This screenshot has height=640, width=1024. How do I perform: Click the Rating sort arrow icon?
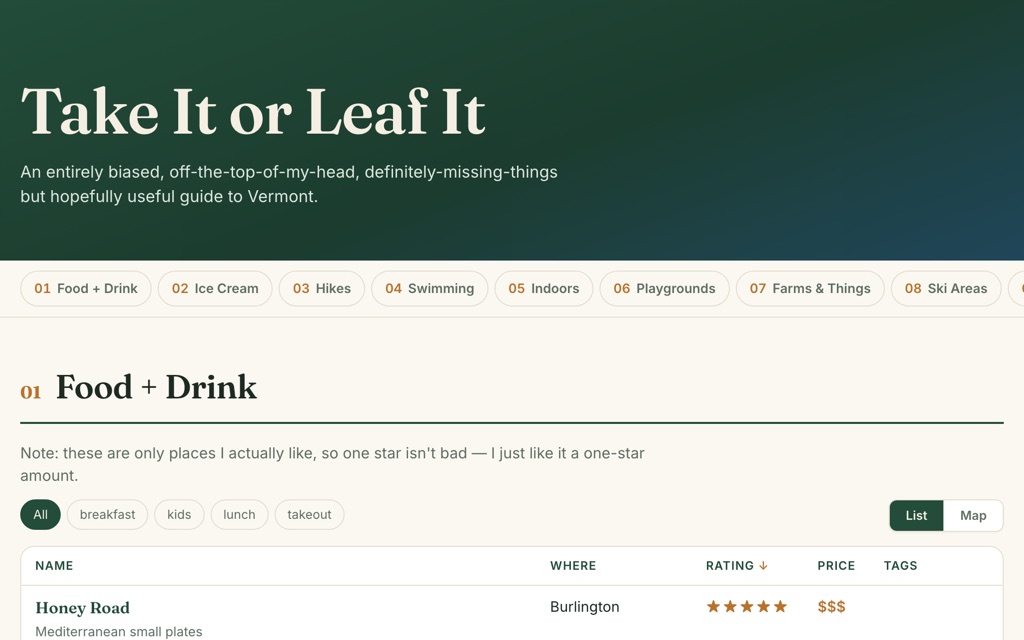pos(763,566)
